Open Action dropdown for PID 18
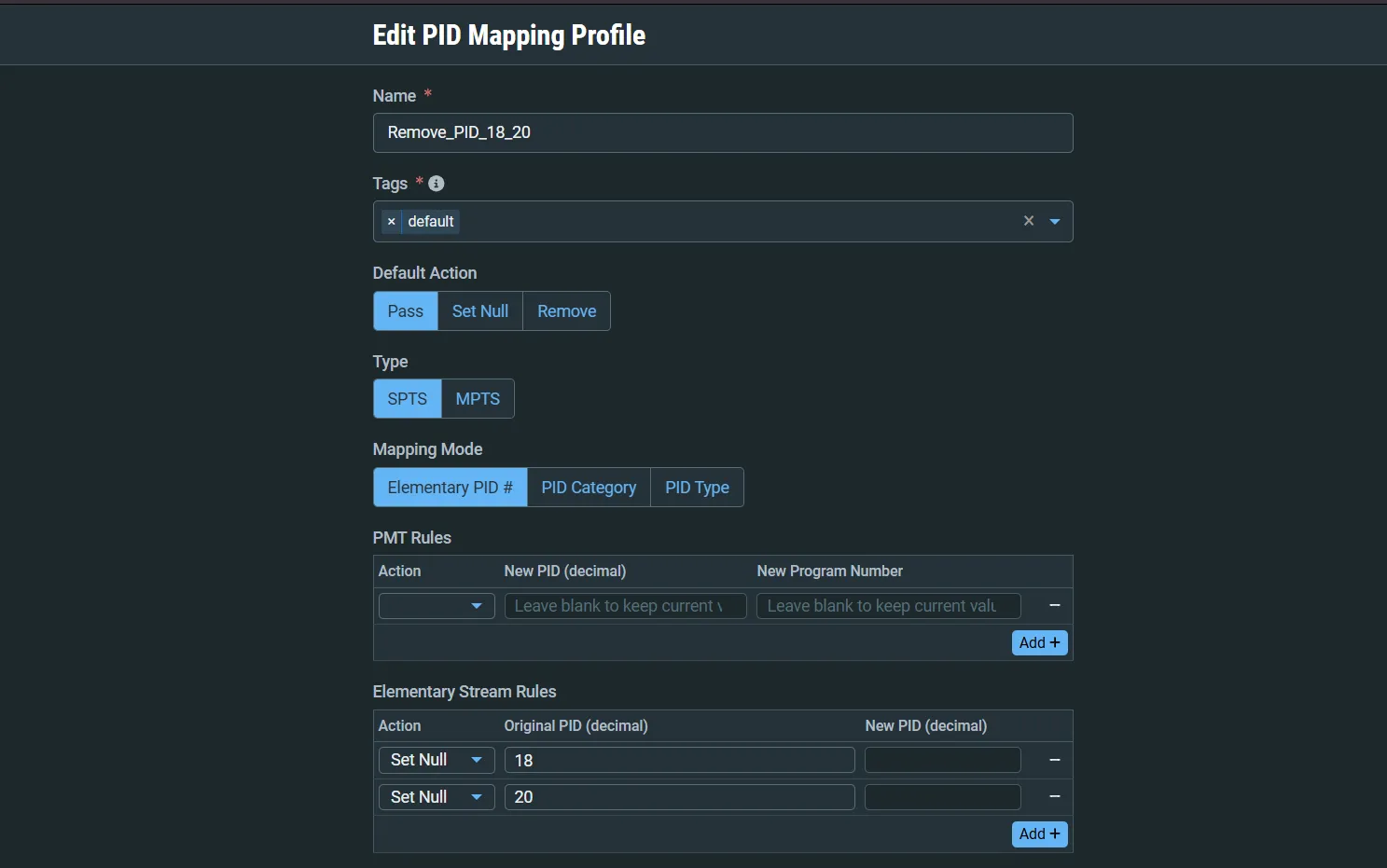The height and width of the screenshot is (868, 1387). [x=437, y=760]
